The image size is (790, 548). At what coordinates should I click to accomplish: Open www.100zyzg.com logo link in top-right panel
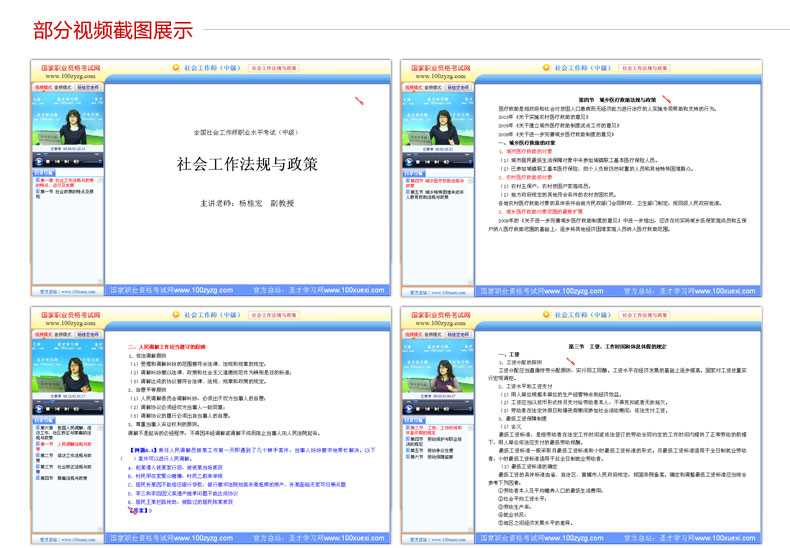(439, 74)
